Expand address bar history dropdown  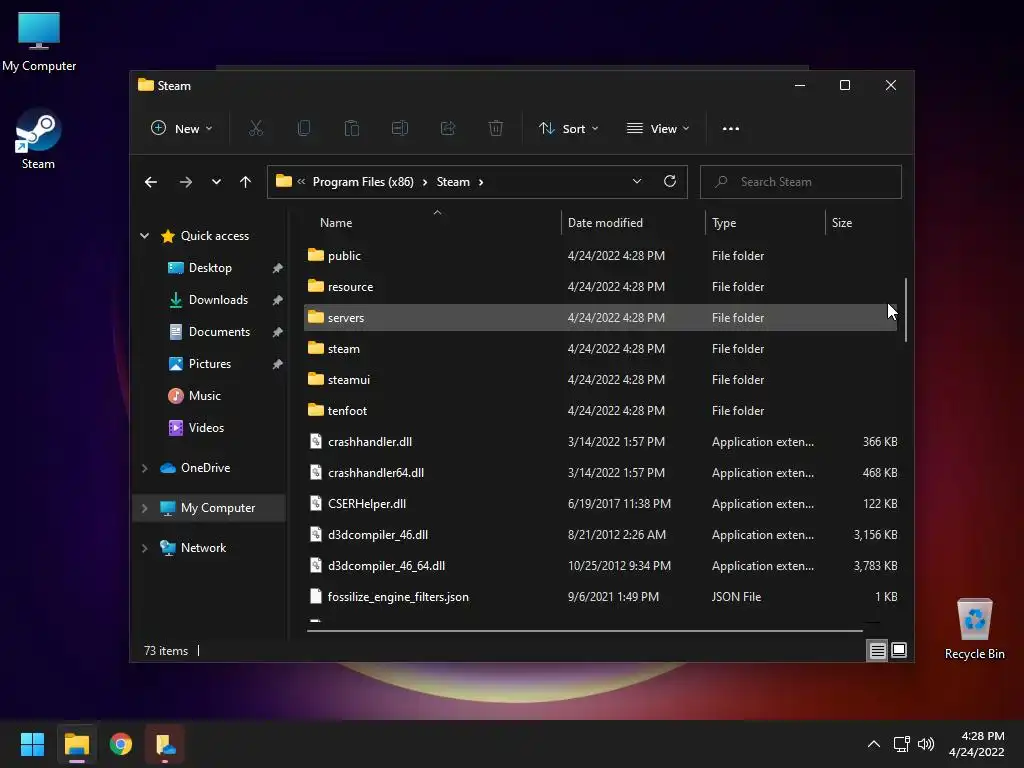(637, 182)
